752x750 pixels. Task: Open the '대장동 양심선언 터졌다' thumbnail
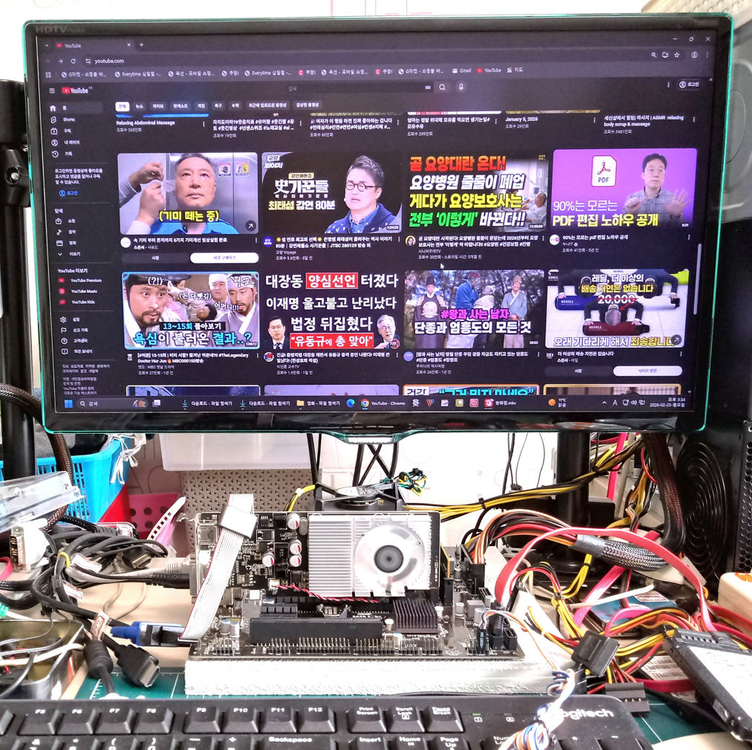pos(331,310)
